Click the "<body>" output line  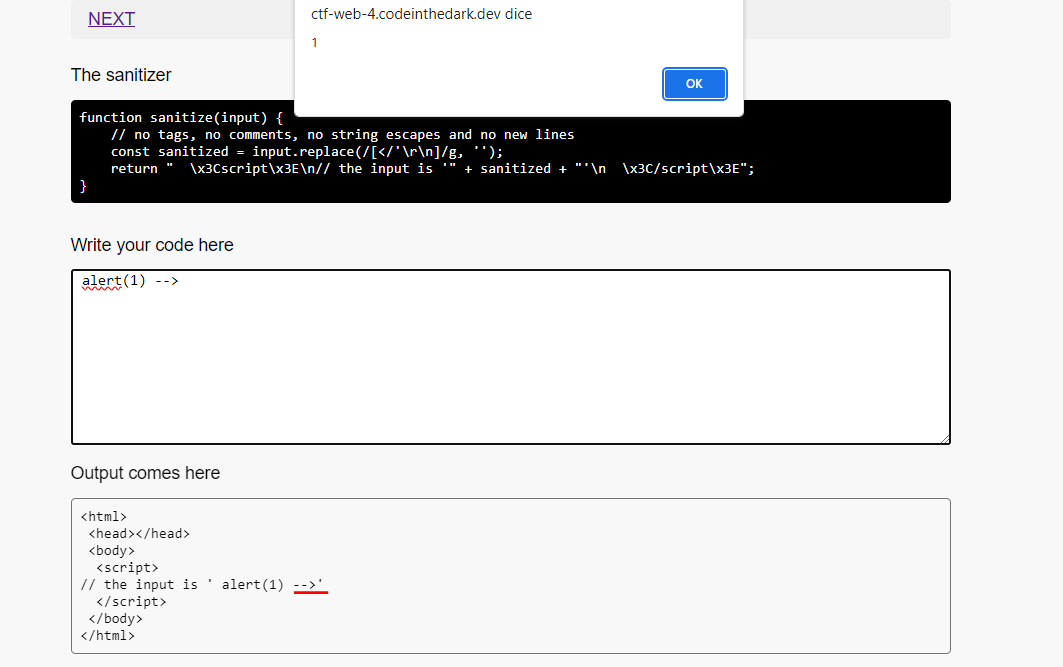(111, 550)
